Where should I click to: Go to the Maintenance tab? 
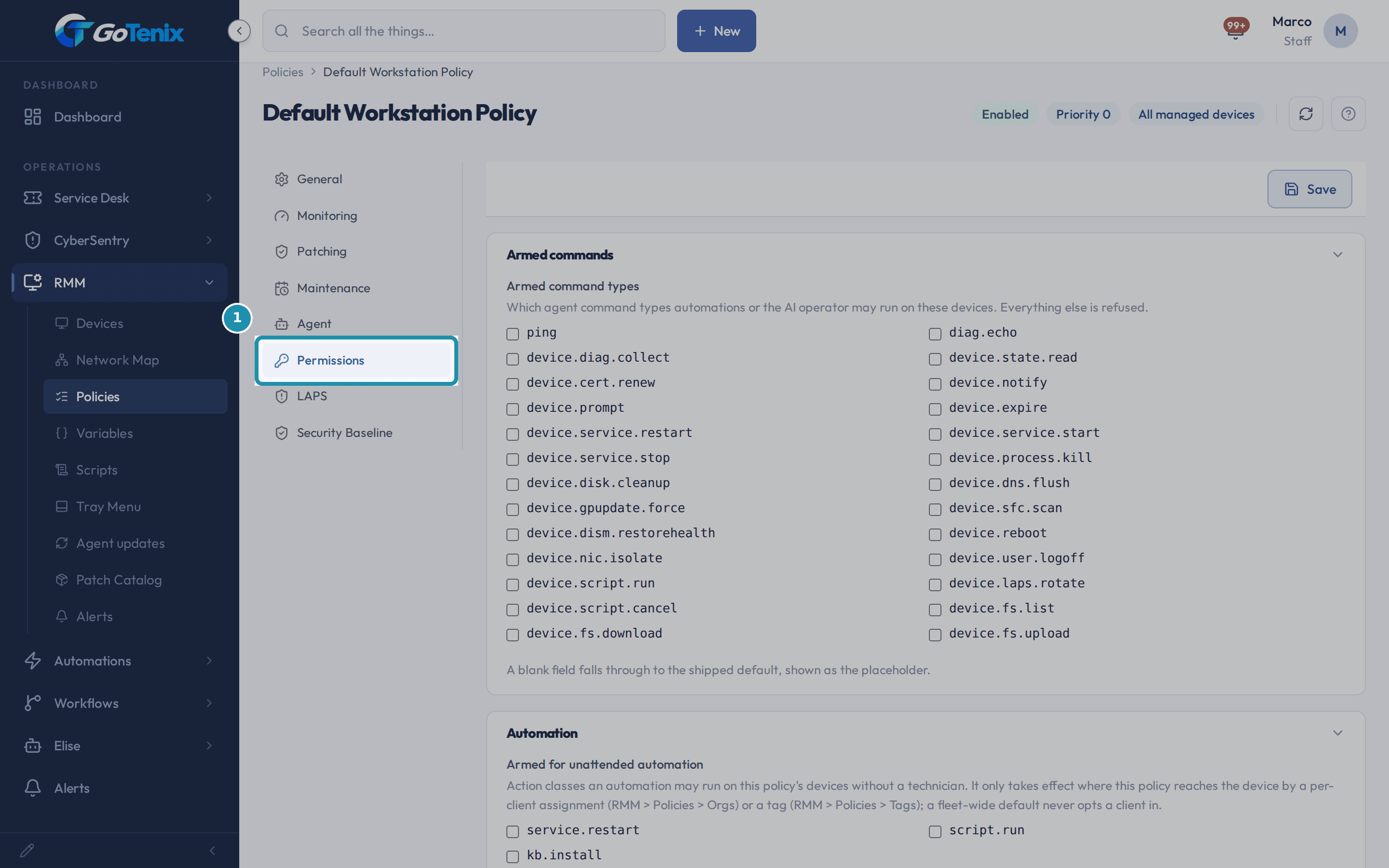(x=356, y=288)
